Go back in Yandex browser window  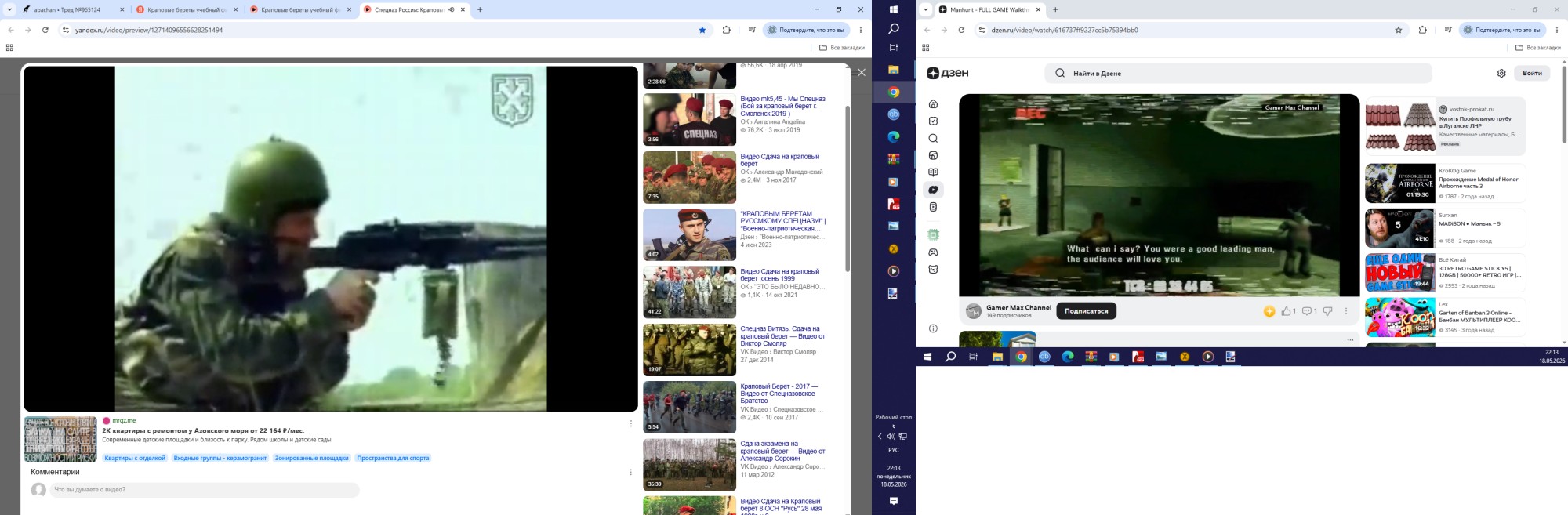coord(11,30)
